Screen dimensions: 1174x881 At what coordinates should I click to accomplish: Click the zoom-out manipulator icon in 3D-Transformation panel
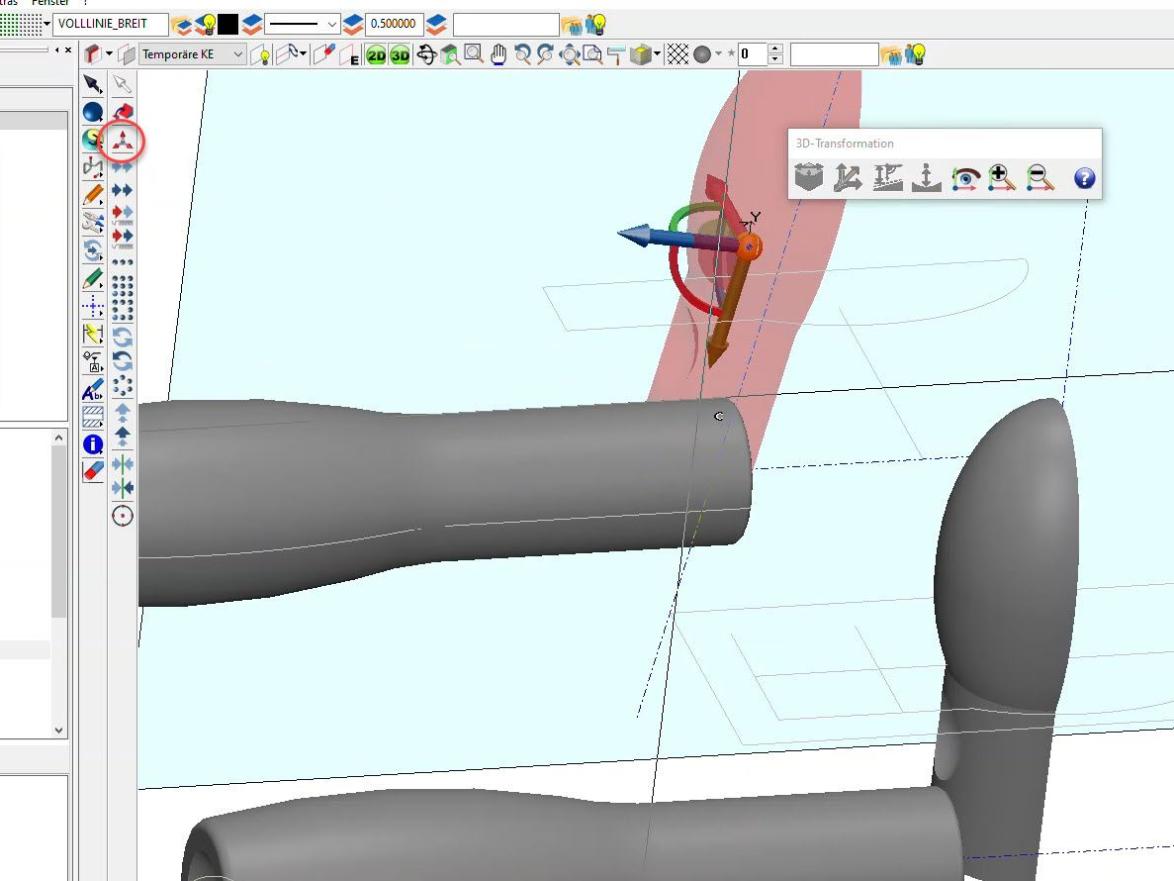[x=1041, y=179]
